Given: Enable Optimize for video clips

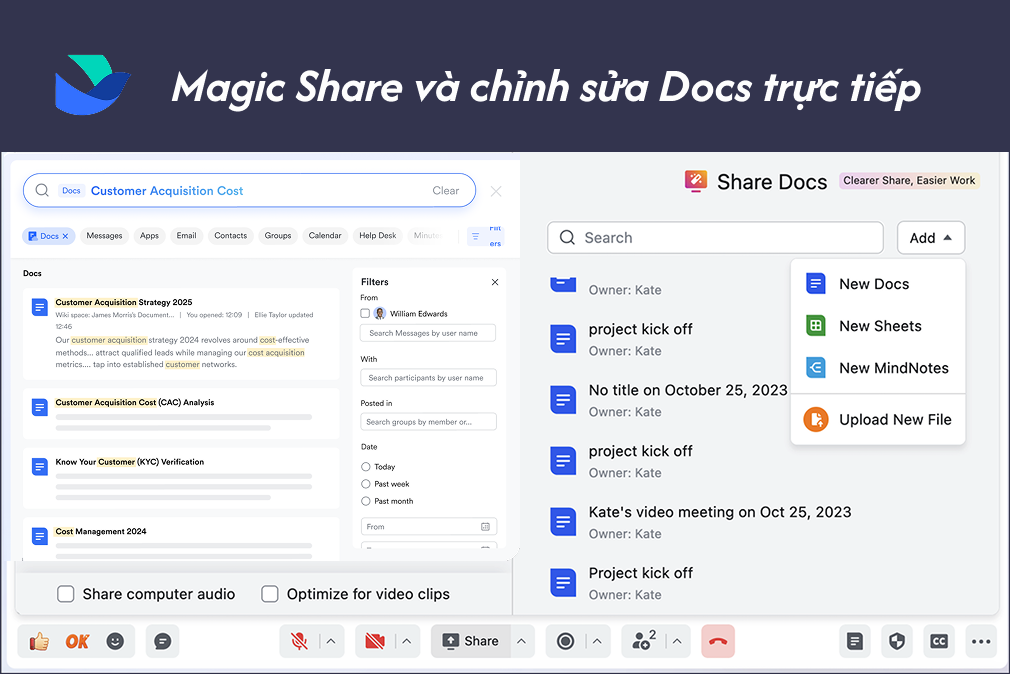Looking at the screenshot, I should click(x=270, y=594).
